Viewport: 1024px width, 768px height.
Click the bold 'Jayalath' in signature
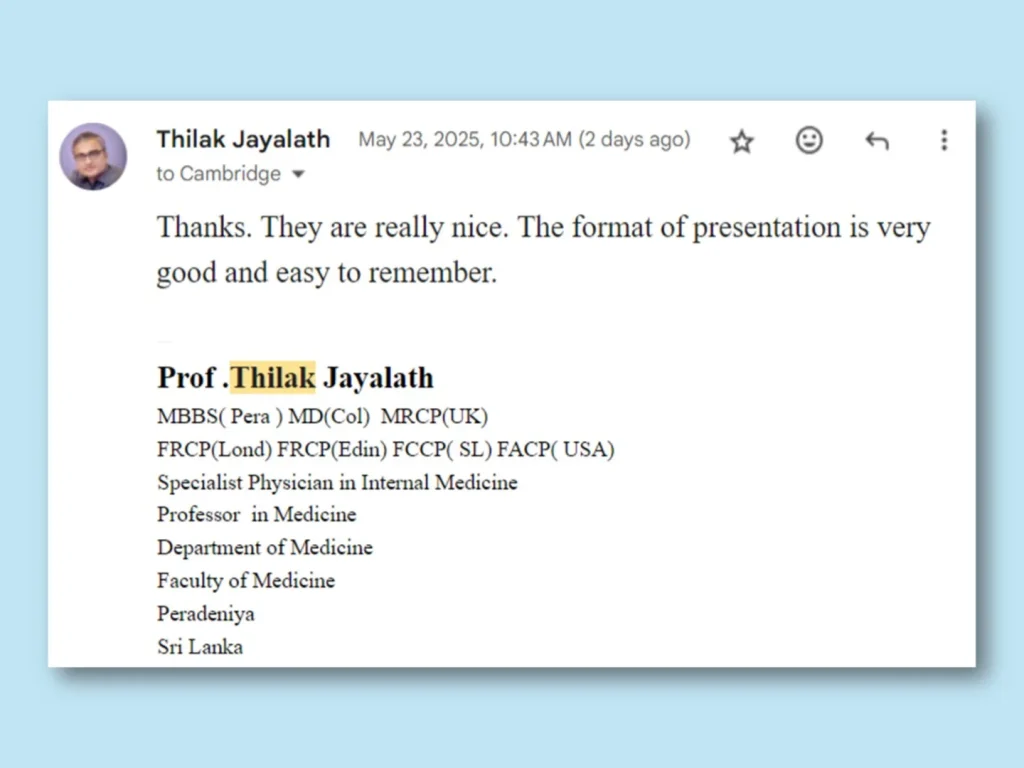(x=378, y=377)
